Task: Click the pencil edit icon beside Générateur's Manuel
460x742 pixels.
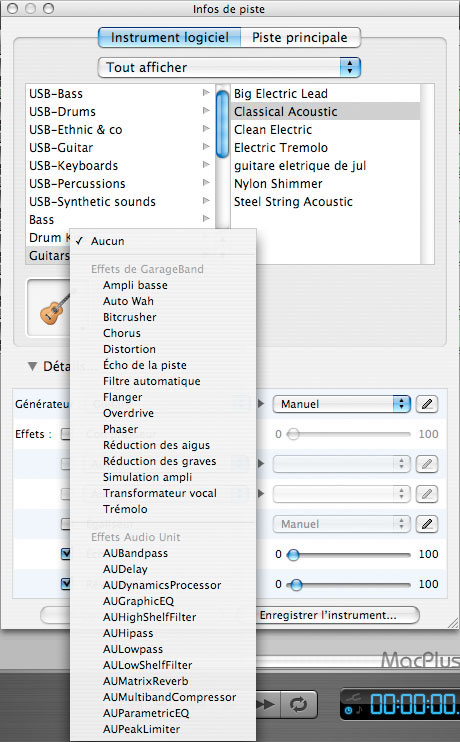Action: (426, 404)
